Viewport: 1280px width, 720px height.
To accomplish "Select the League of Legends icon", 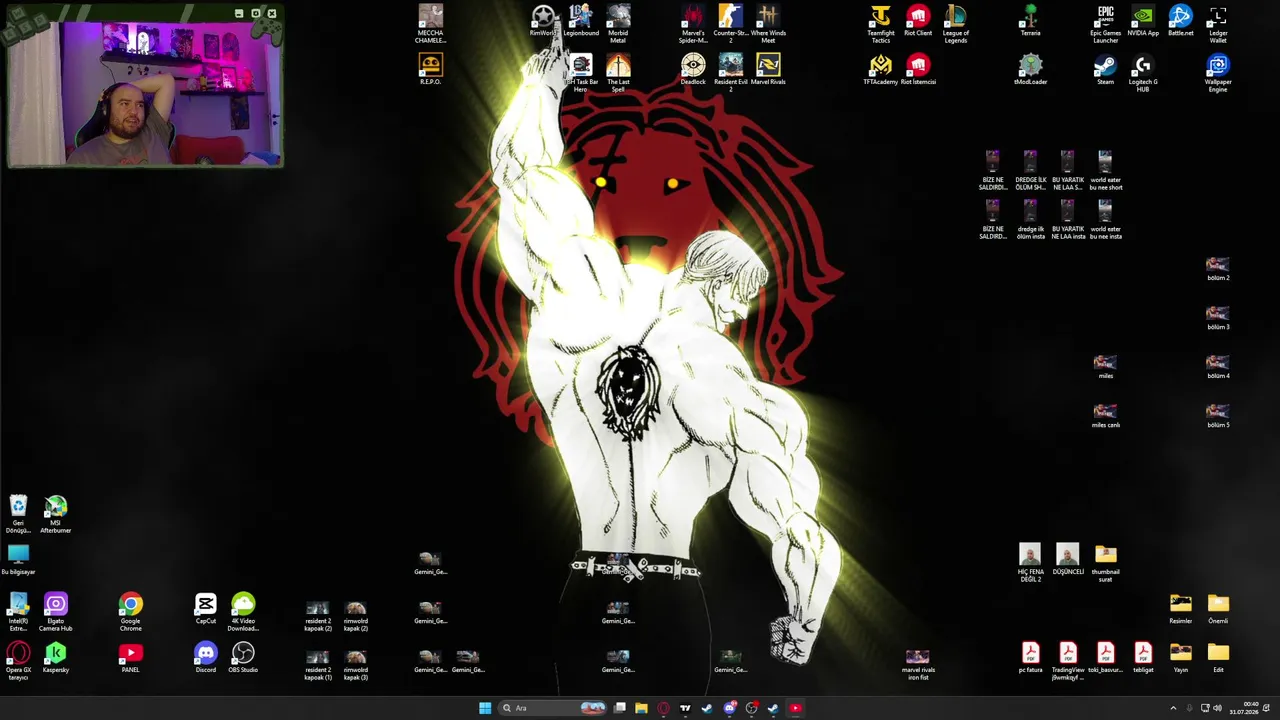I will (956, 24).
